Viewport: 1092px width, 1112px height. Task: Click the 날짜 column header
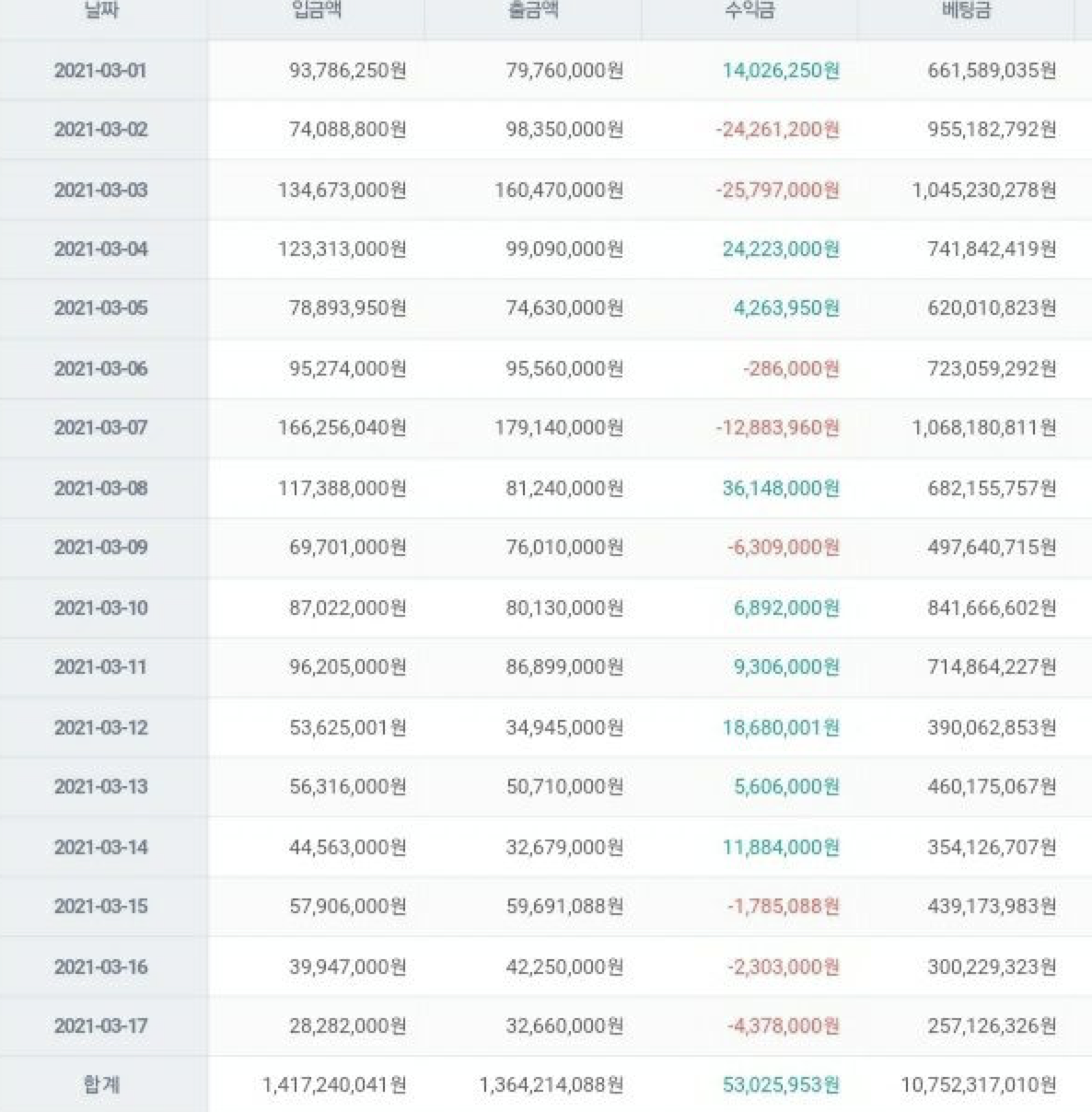(100, 13)
